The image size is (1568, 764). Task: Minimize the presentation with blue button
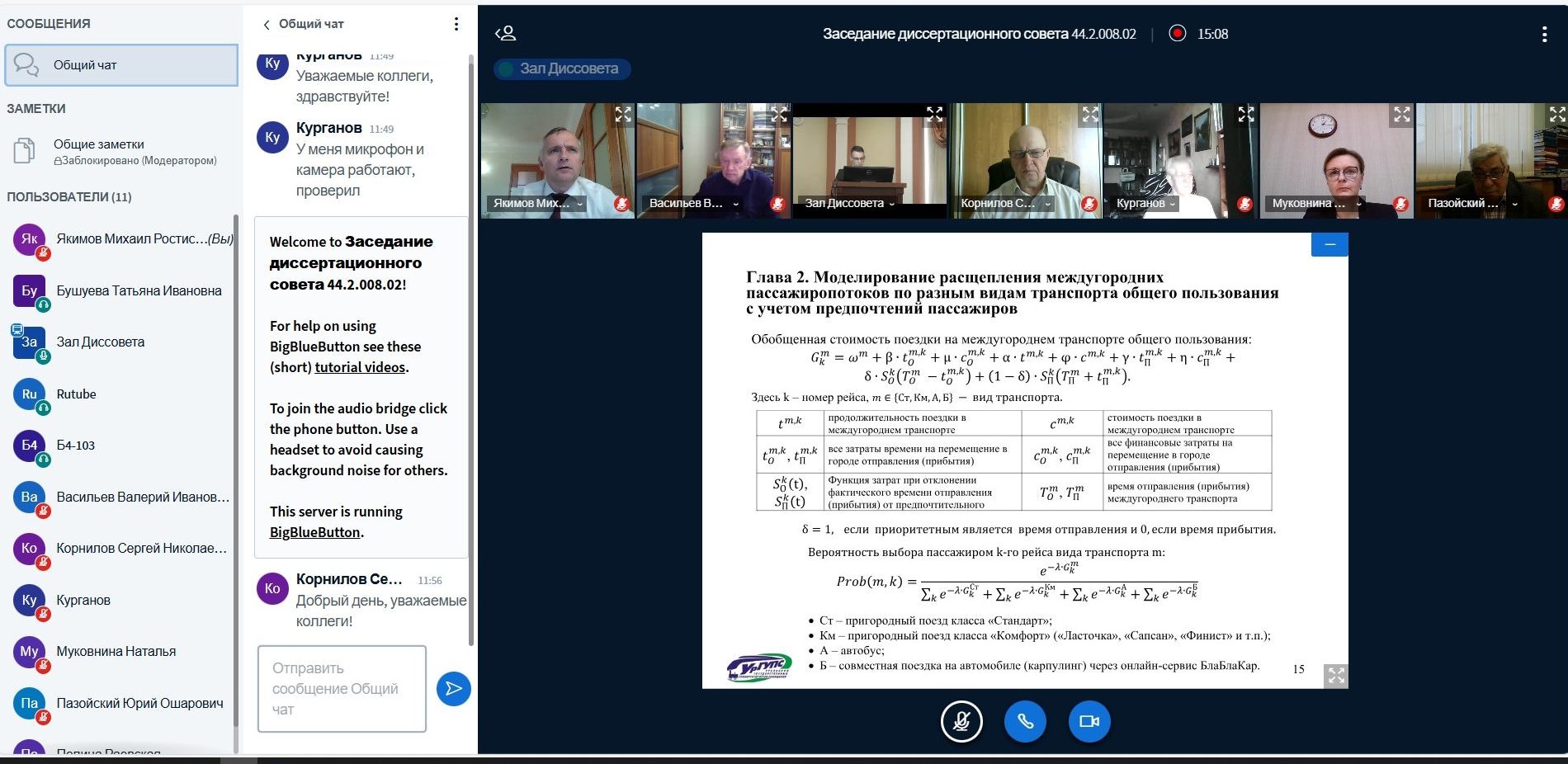(x=1329, y=245)
